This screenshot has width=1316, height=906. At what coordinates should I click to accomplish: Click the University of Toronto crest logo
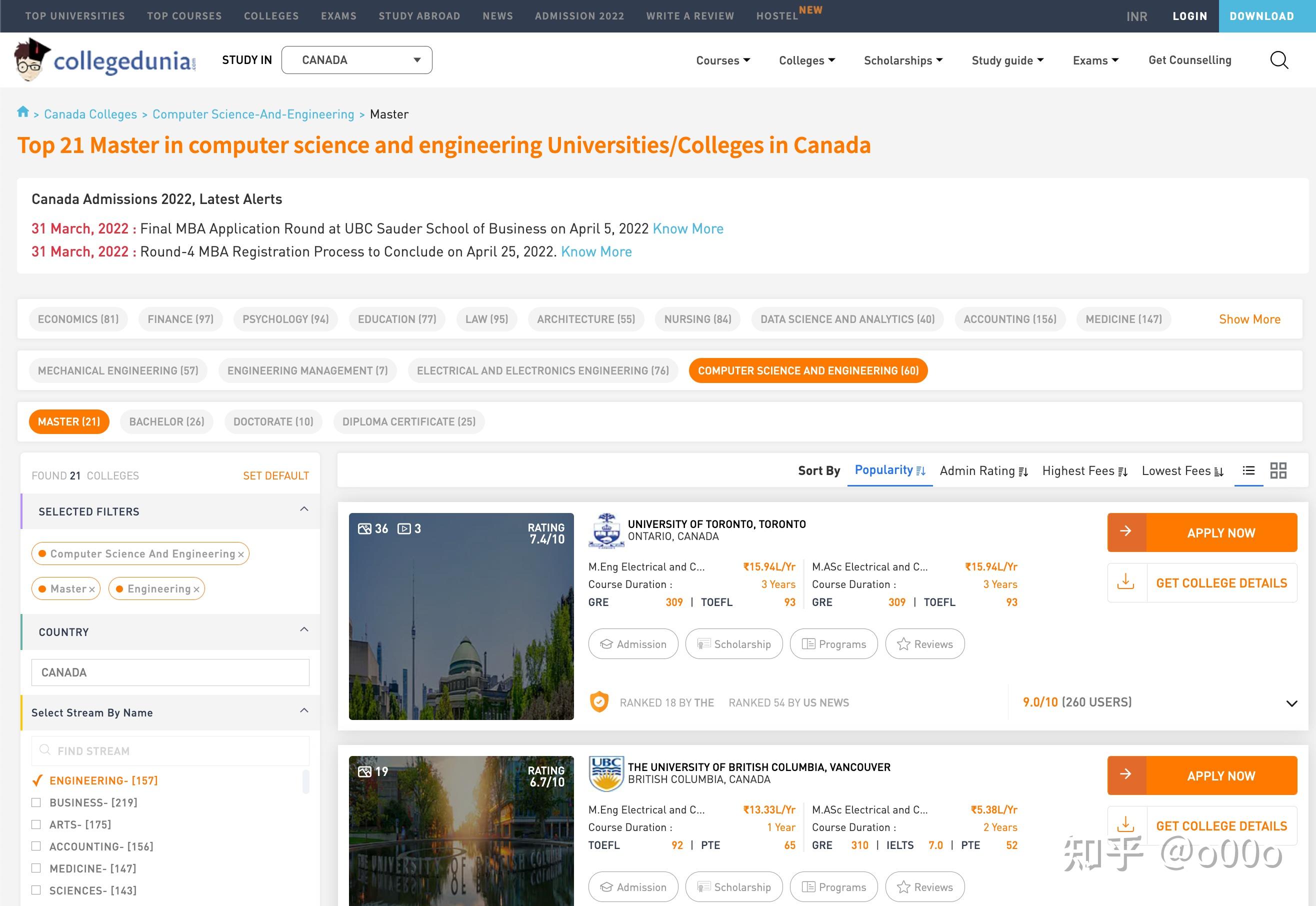coord(606,530)
